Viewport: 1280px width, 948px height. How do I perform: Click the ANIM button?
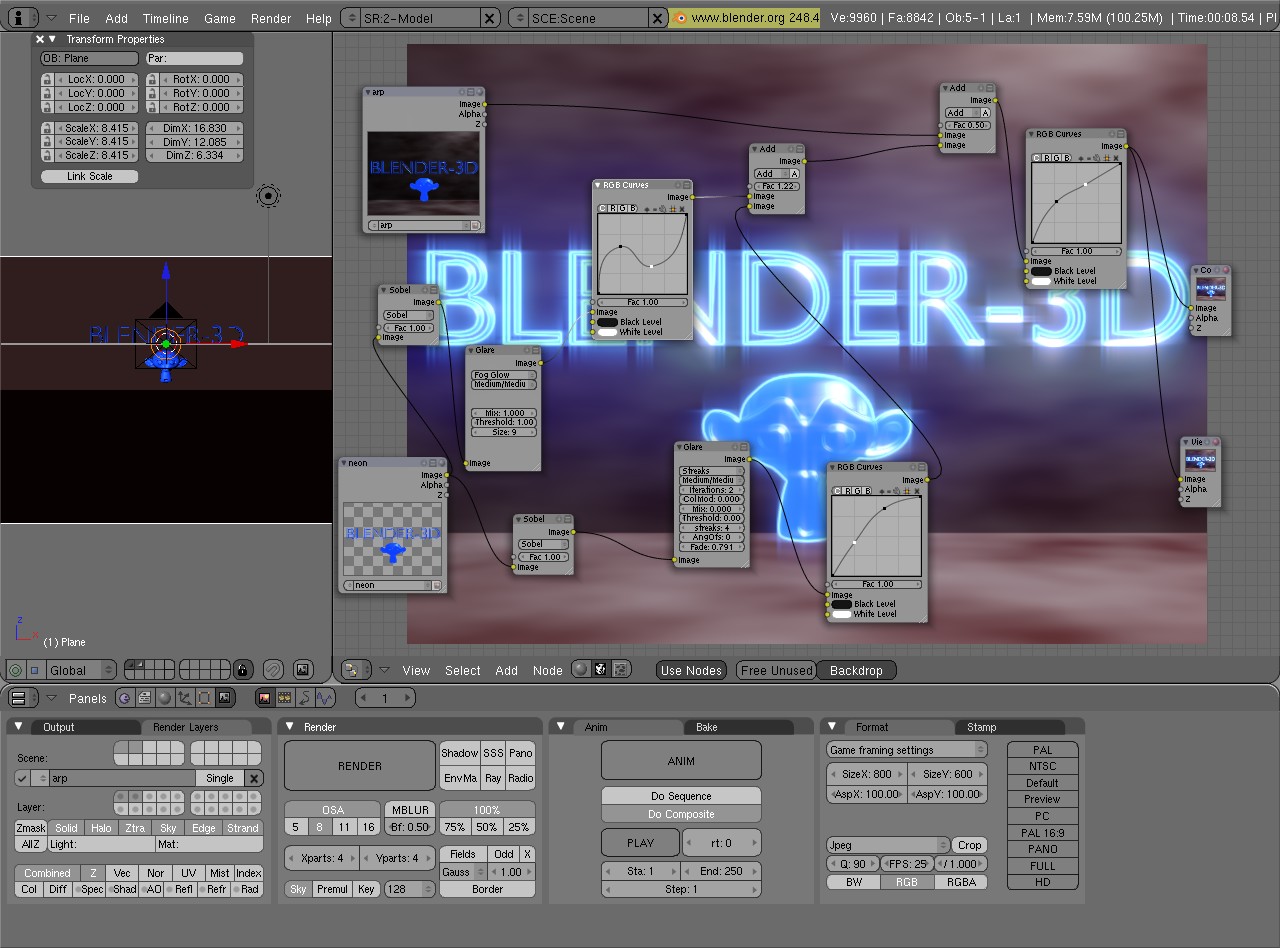point(681,761)
